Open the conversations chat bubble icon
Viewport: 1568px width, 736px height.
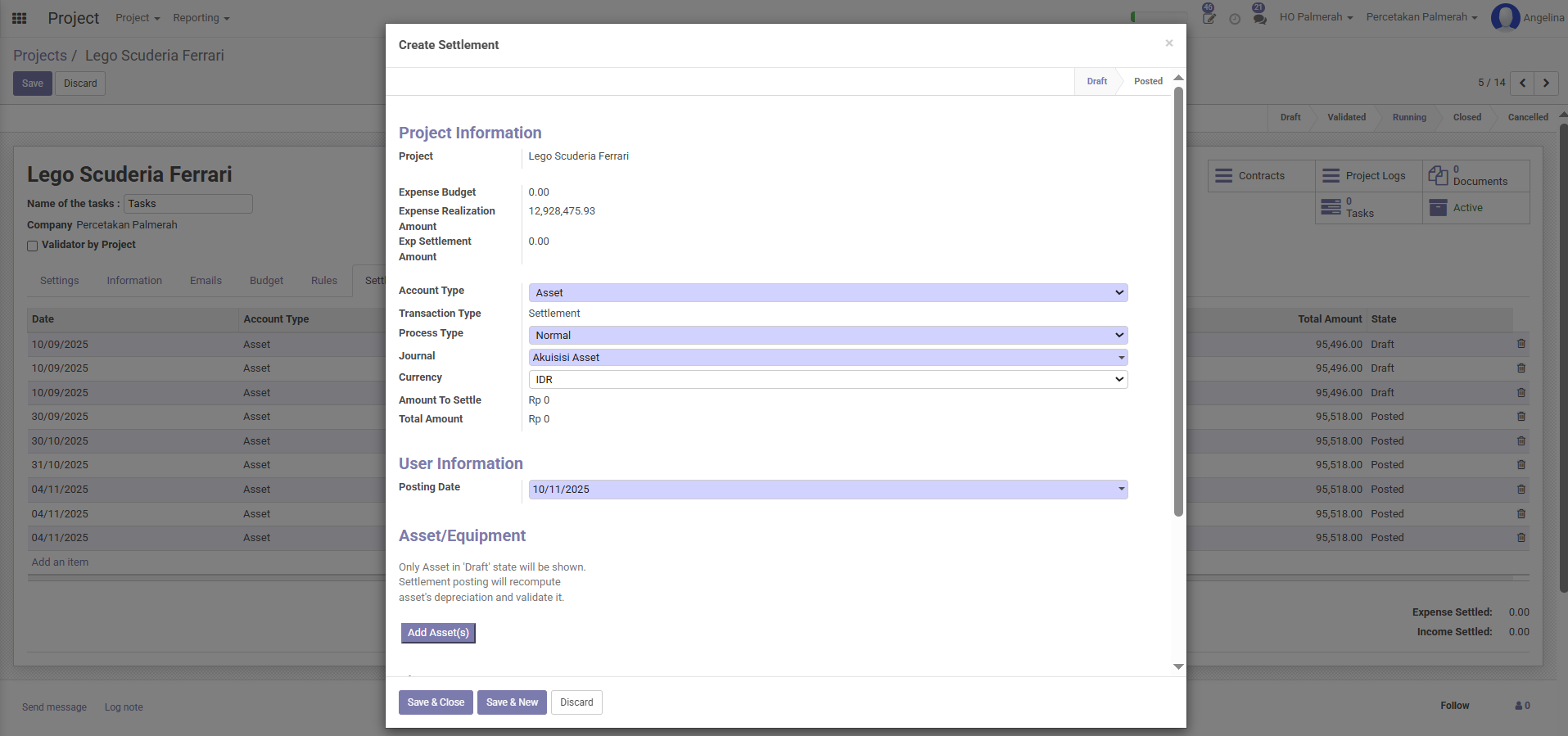coord(1259,18)
